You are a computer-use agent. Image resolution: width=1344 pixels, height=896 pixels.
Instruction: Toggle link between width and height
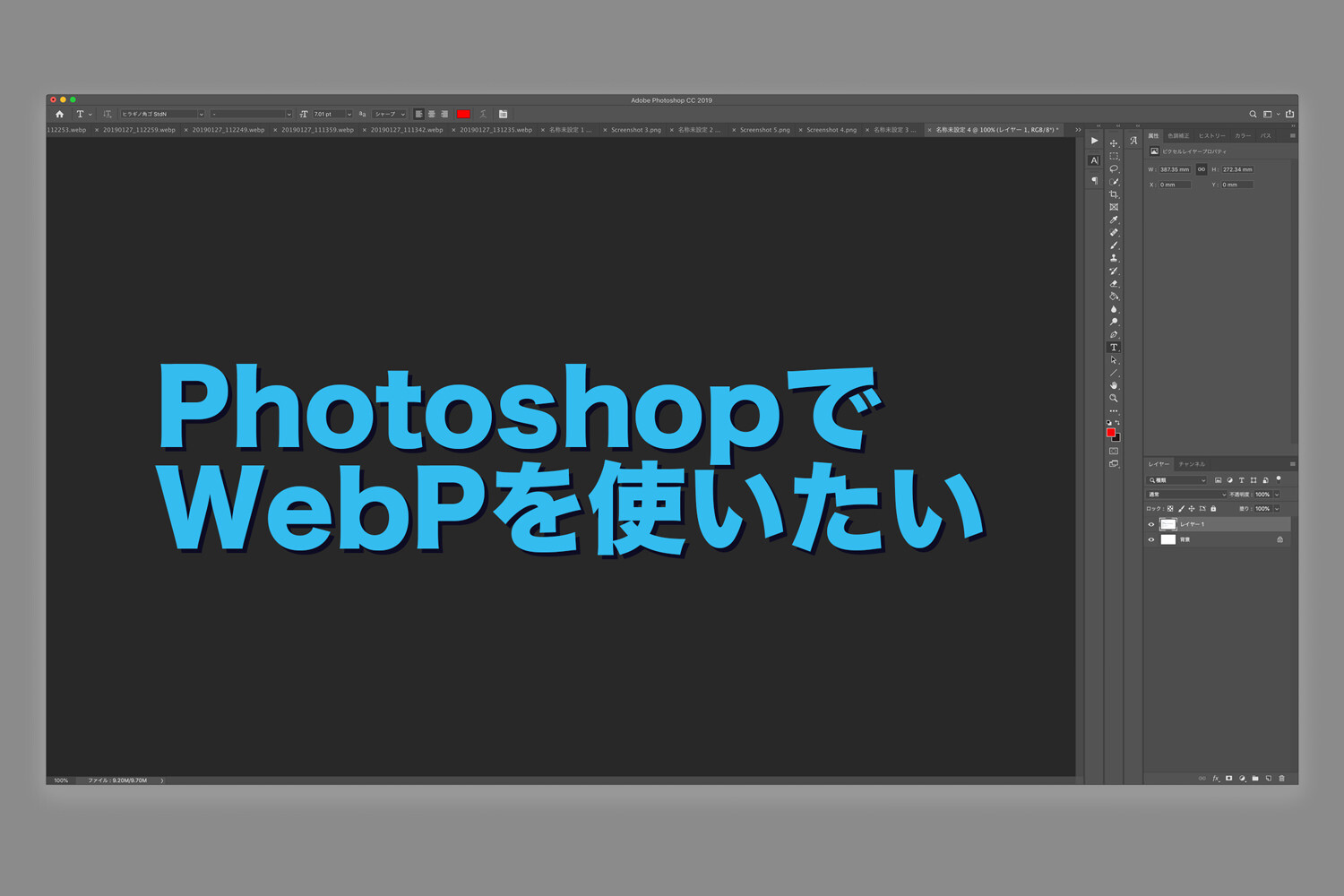pyautogui.click(x=1202, y=169)
